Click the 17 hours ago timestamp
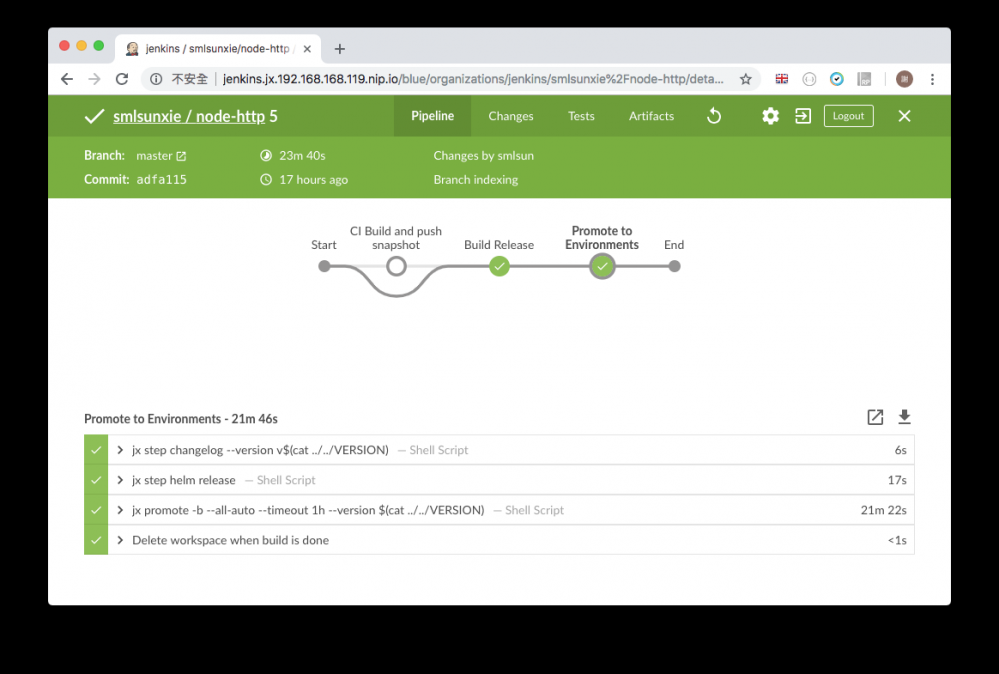Screen dimensions: 999x674 (313, 180)
